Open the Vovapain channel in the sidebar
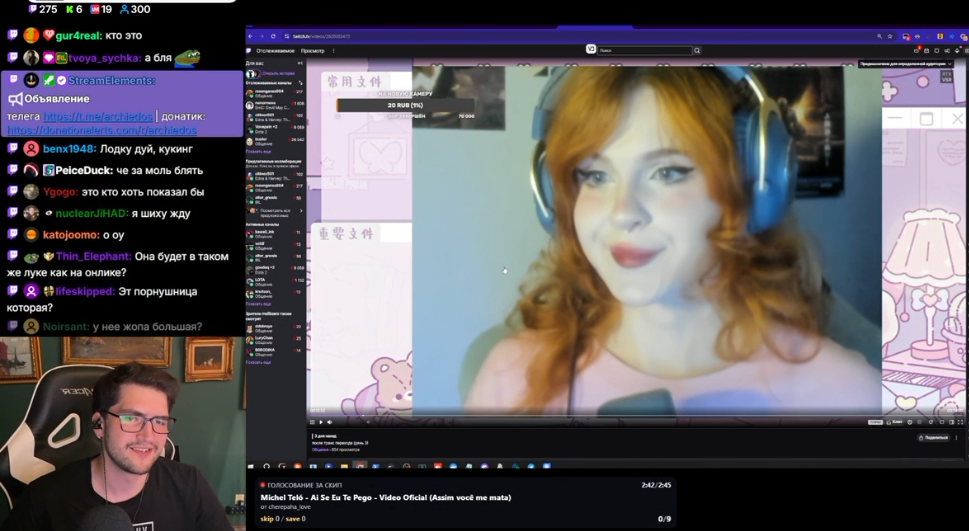The width and height of the screenshot is (969, 531). 275,129
